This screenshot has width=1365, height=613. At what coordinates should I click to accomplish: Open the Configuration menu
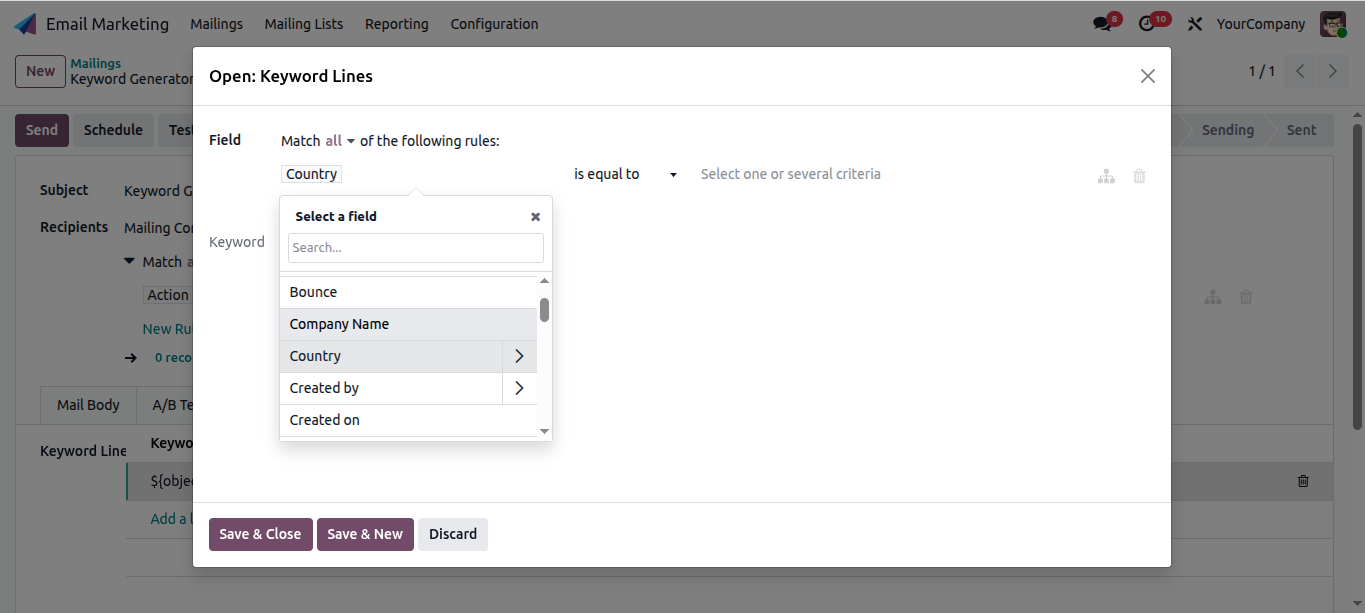click(x=494, y=24)
